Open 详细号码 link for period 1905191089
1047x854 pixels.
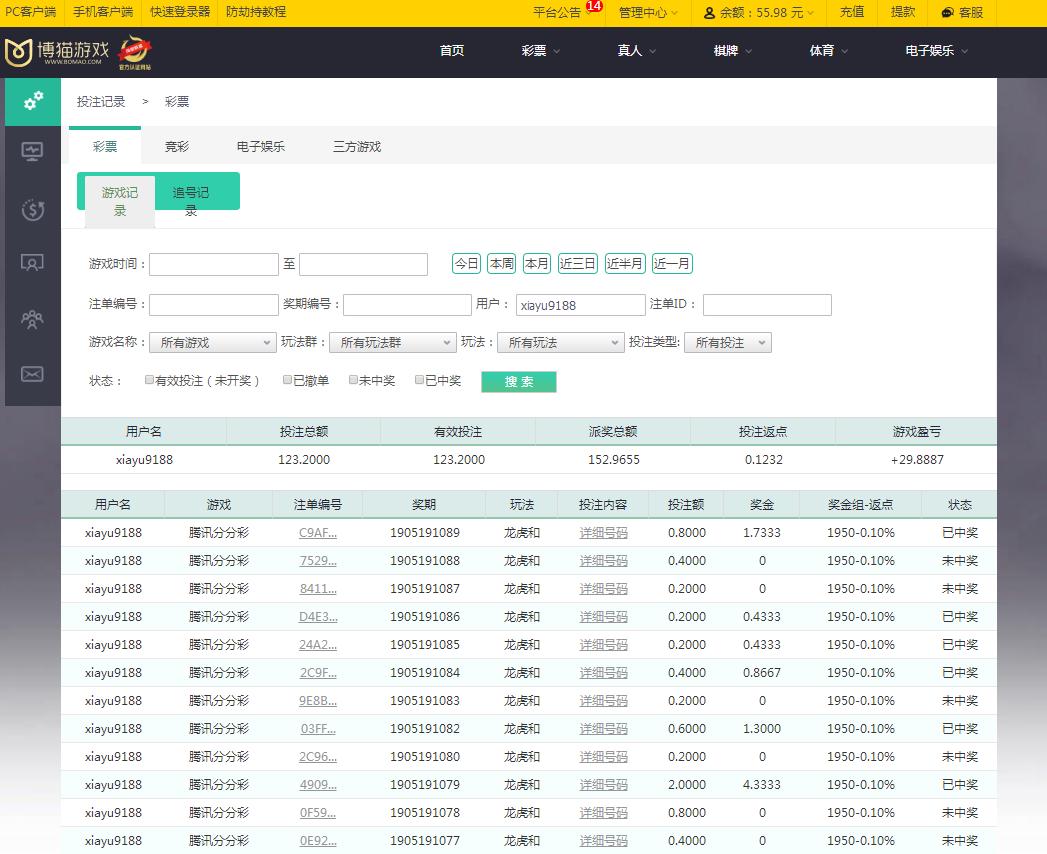[x=604, y=533]
